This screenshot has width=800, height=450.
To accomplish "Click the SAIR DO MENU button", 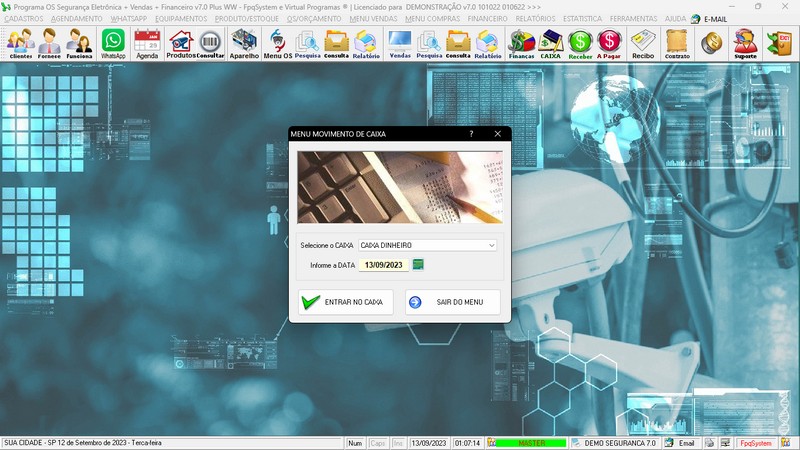I will coord(452,302).
